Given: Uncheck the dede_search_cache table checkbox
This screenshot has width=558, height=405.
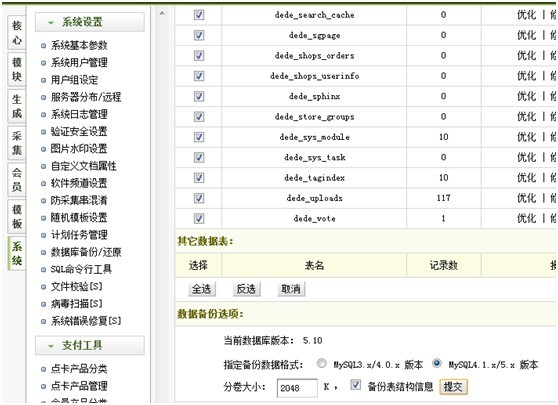Looking at the screenshot, I should (199, 15).
